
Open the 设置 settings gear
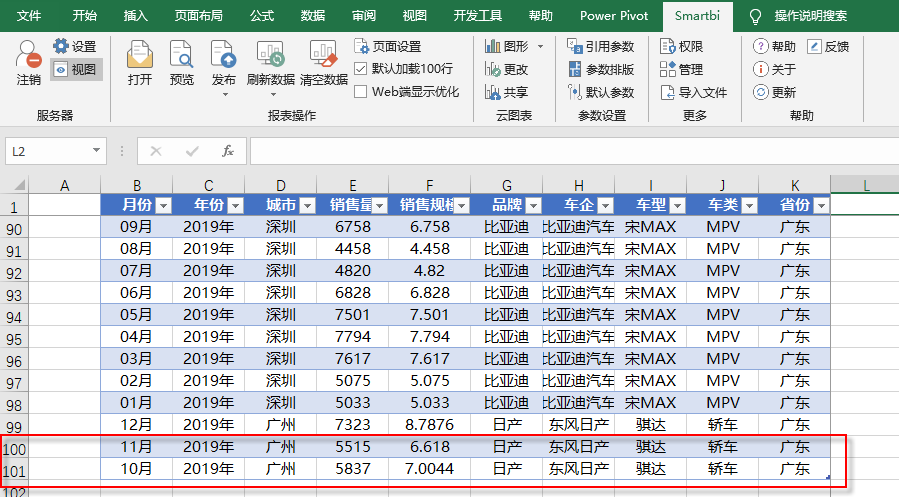click(60, 46)
